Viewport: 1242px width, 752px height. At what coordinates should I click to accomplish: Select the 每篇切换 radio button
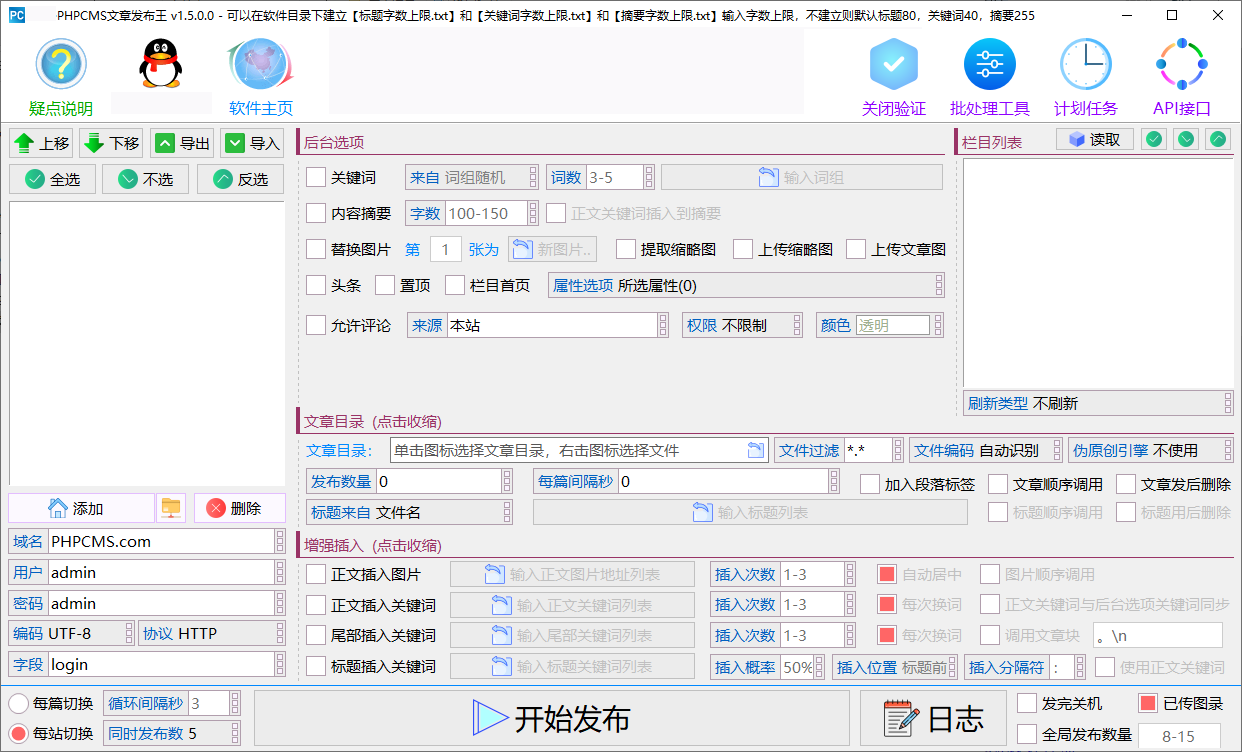[x=19, y=703]
